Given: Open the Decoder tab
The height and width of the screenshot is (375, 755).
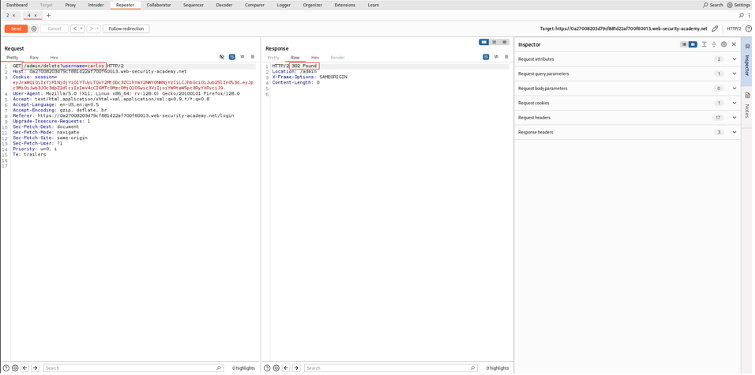Looking at the screenshot, I should click(224, 5).
